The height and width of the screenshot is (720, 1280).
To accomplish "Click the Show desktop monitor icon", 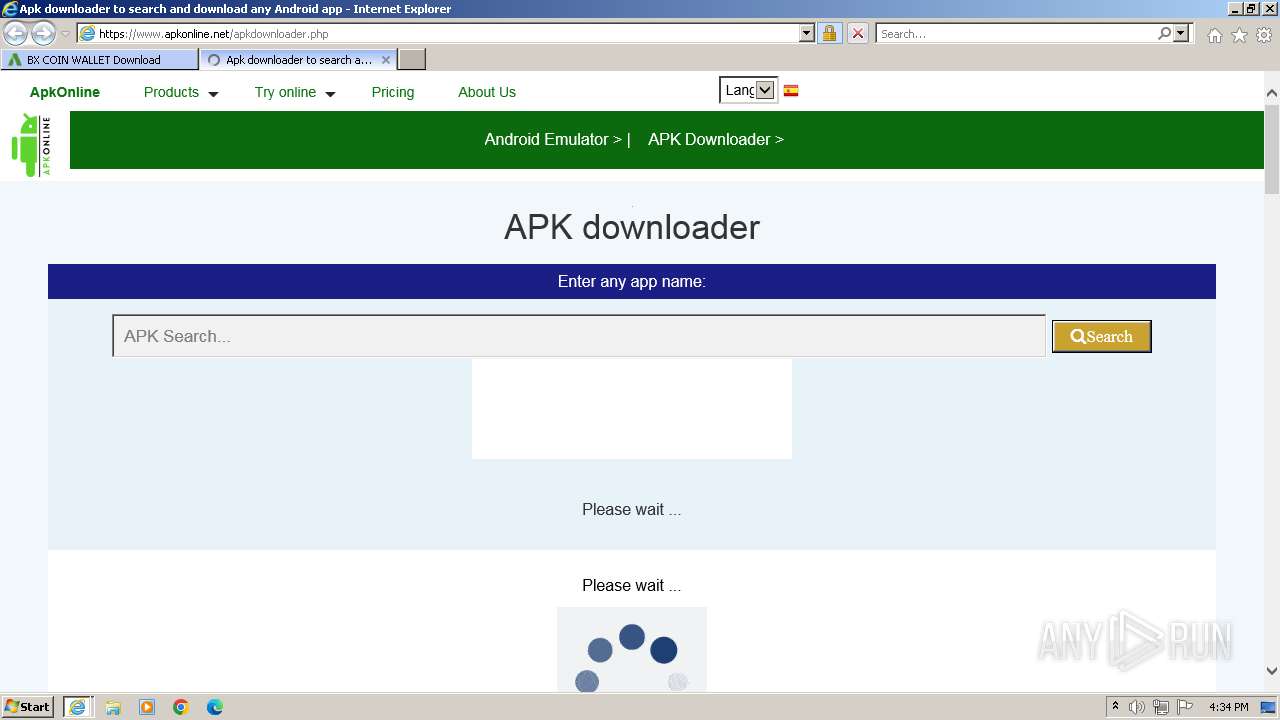I will coord(1268,707).
